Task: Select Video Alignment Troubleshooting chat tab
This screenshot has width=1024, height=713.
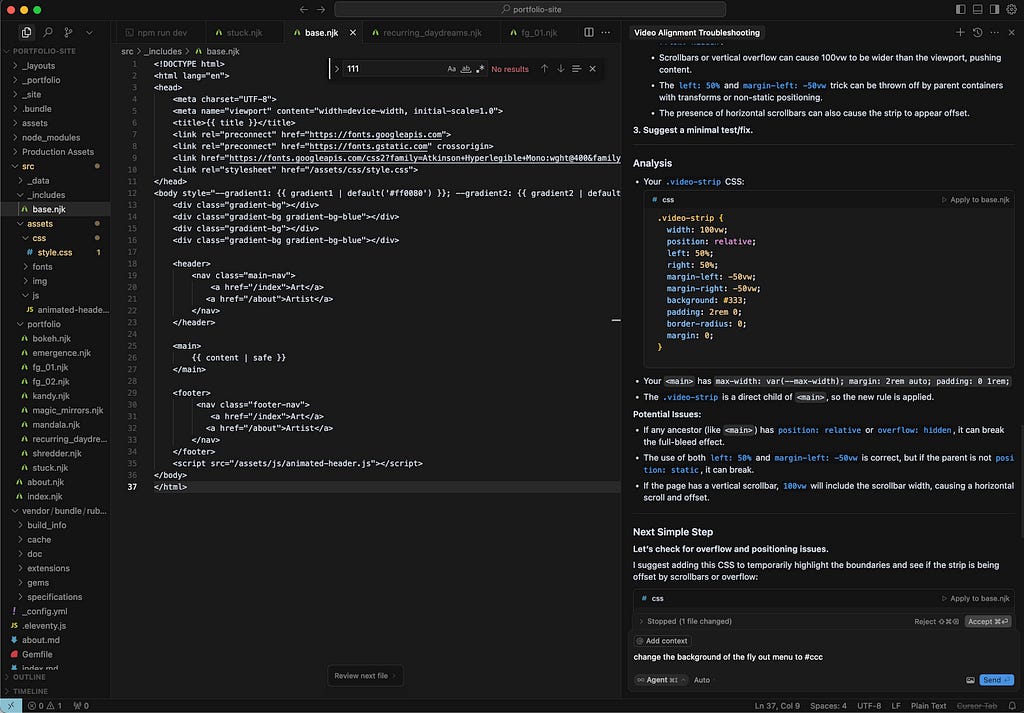Action: [697, 33]
